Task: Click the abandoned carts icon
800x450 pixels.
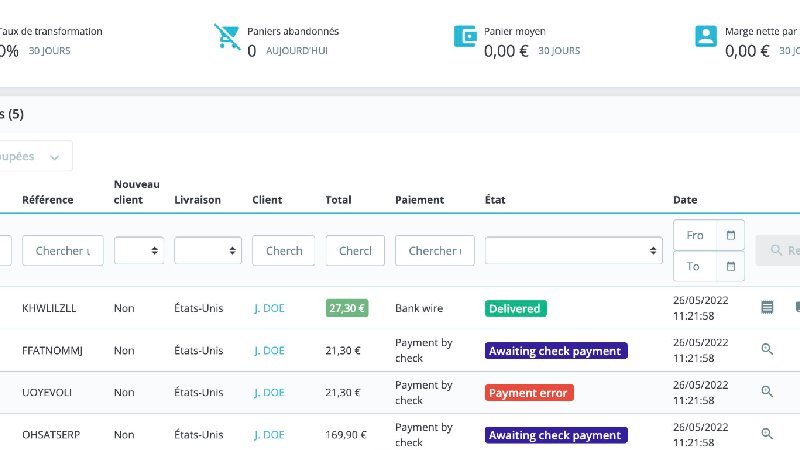Action: (x=227, y=36)
